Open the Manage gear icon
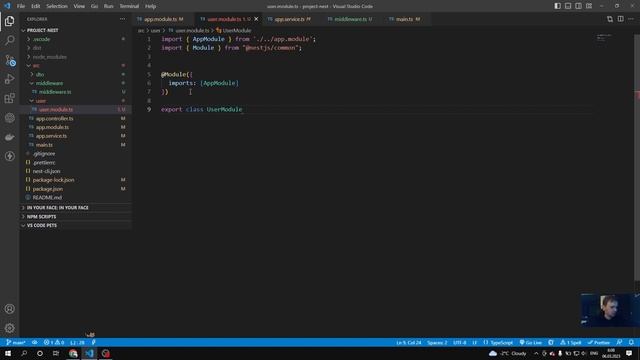640x360 pixels. click(9, 328)
